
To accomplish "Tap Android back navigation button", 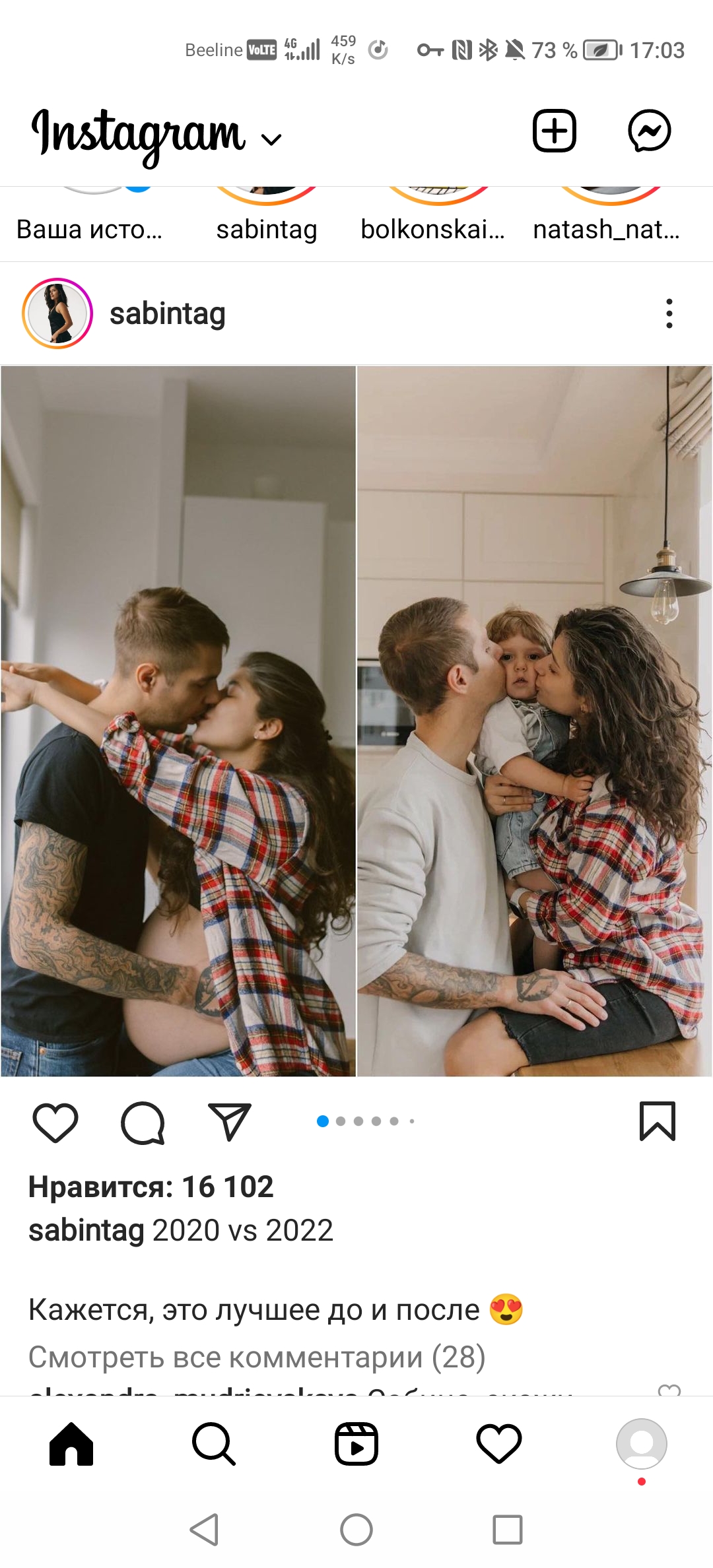I will tap(204, 1530).
